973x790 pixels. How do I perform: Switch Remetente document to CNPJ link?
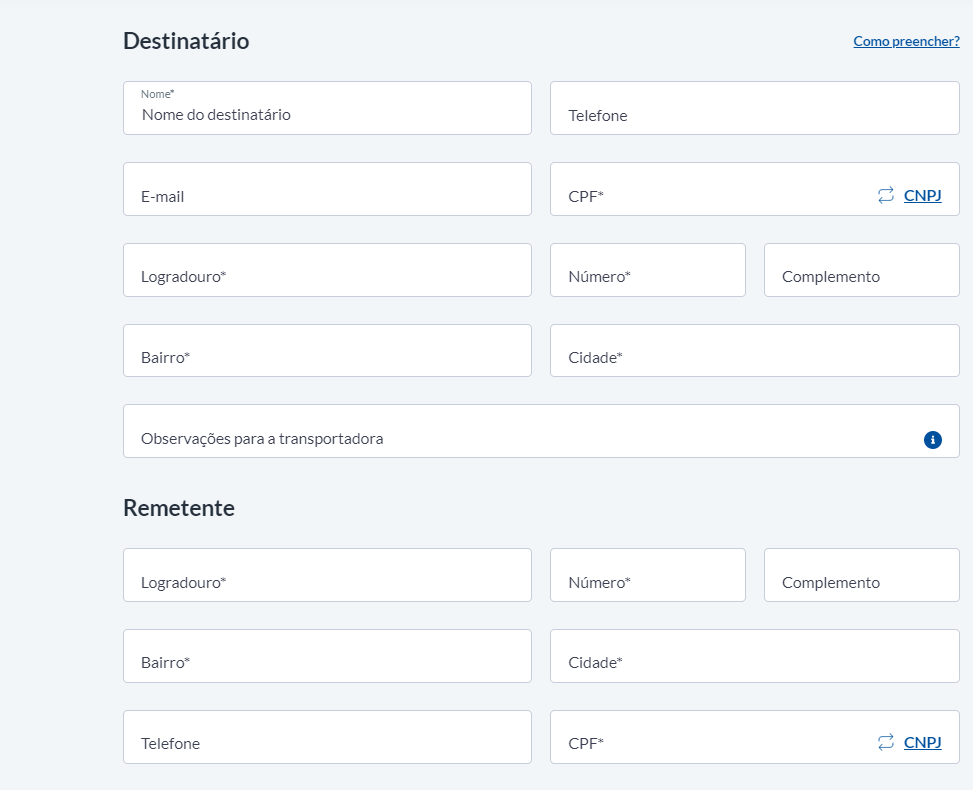point(922,742)
